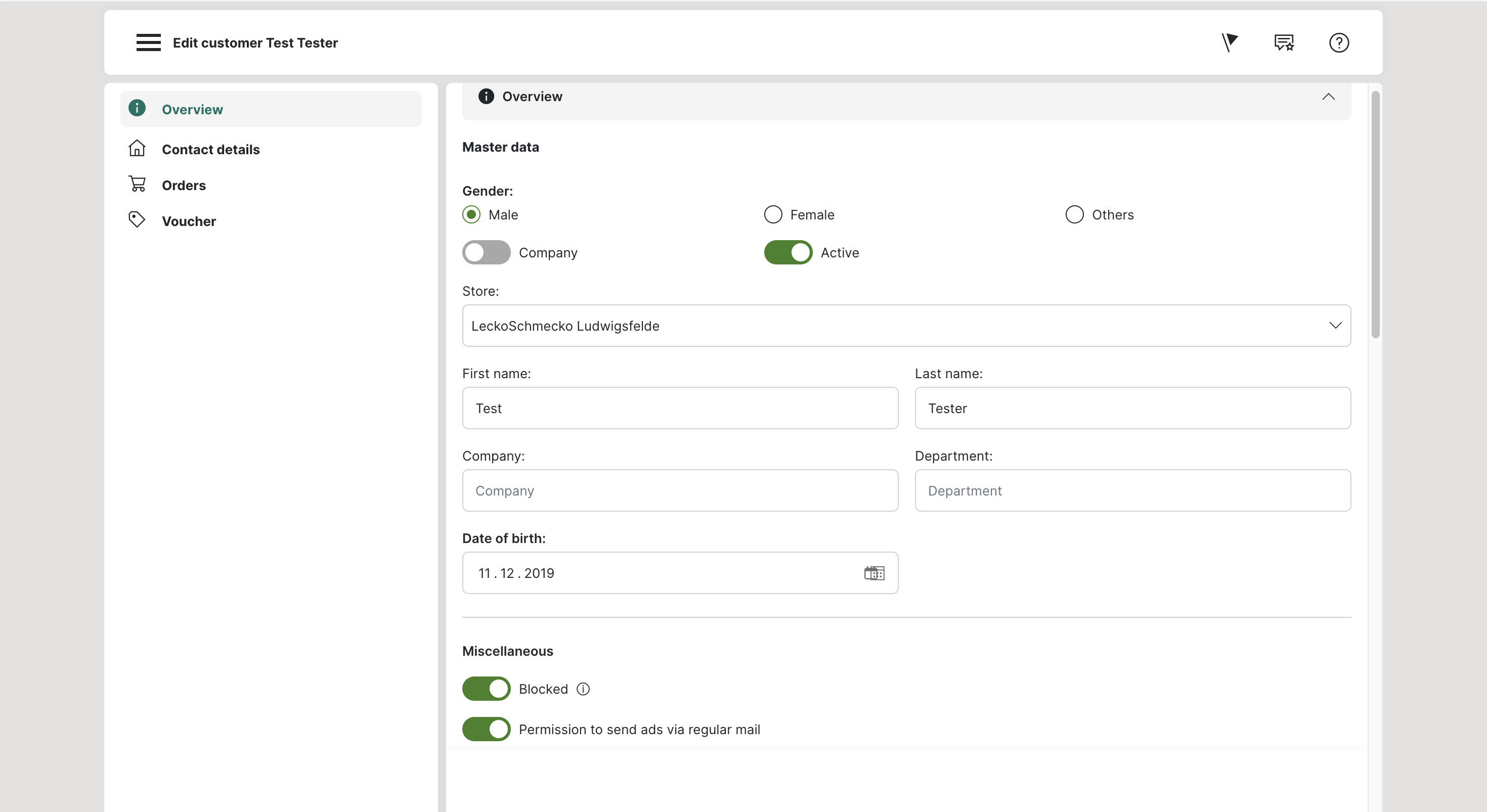Select the Others gender option
Screen dimensions: 1487x812
point(1074,215)
